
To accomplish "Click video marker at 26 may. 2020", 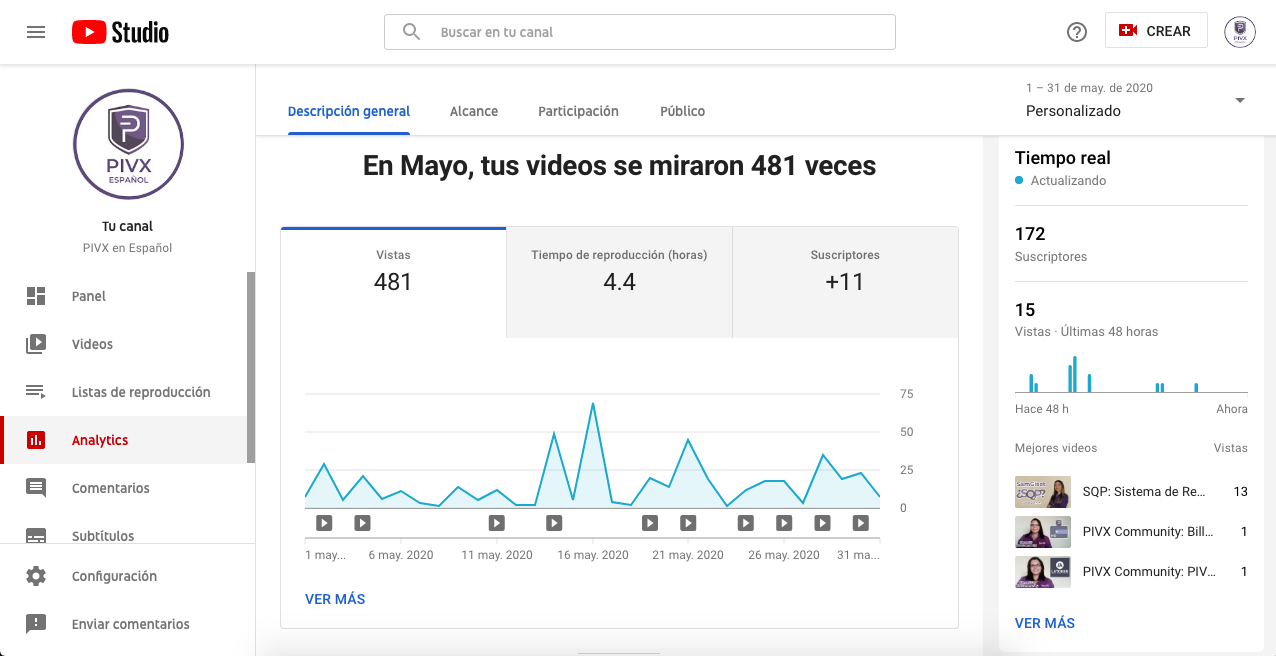I will click(x=784, y=523).
